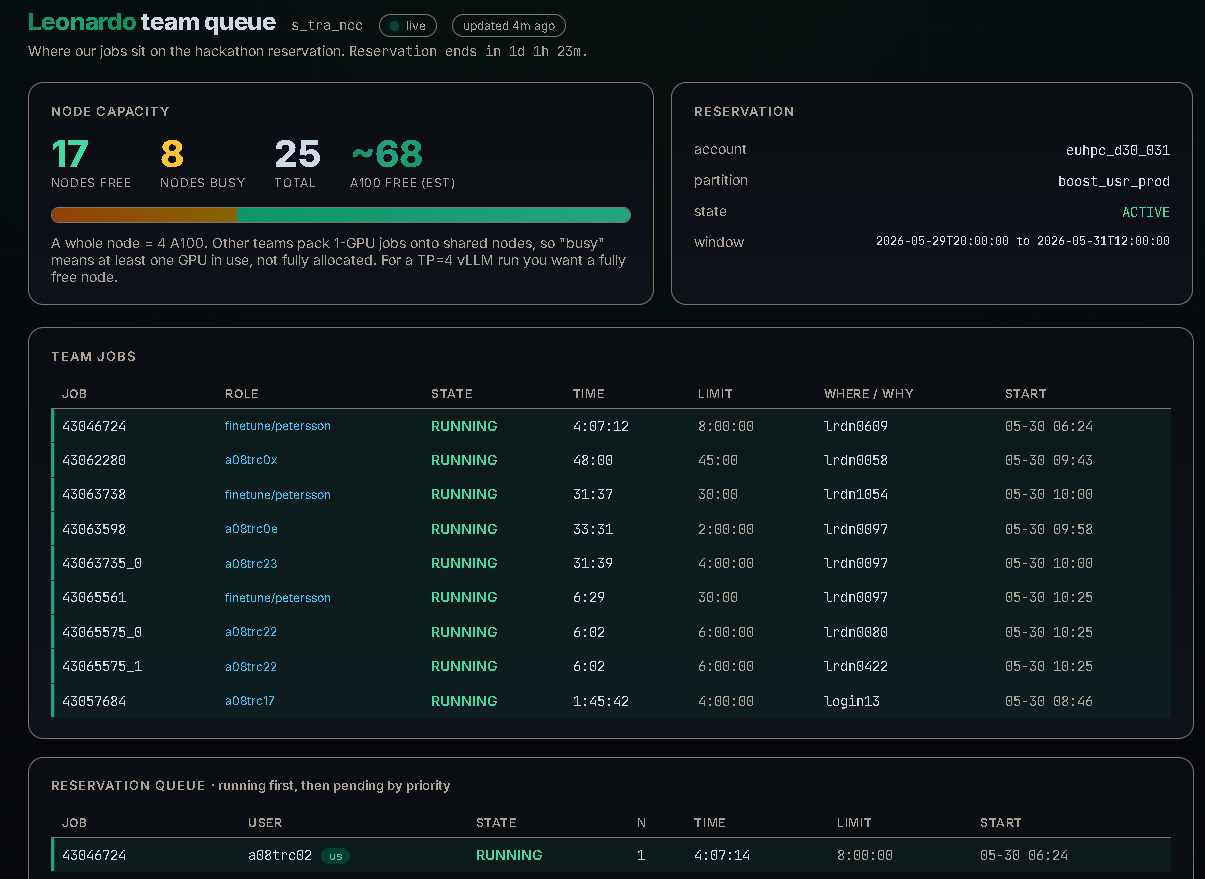
Task: Click the 'updated 4m ago' badge
Action: [x=509, y=26]
